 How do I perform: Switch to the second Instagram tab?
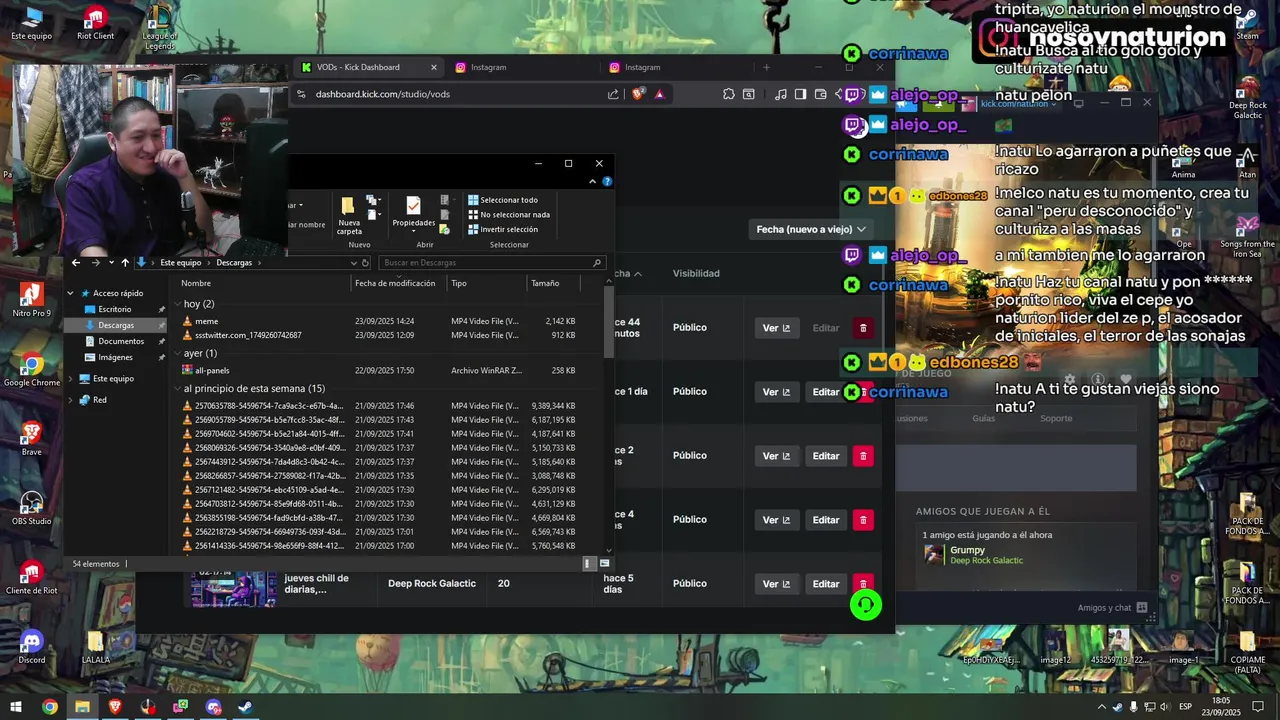(x=643, y=67)
